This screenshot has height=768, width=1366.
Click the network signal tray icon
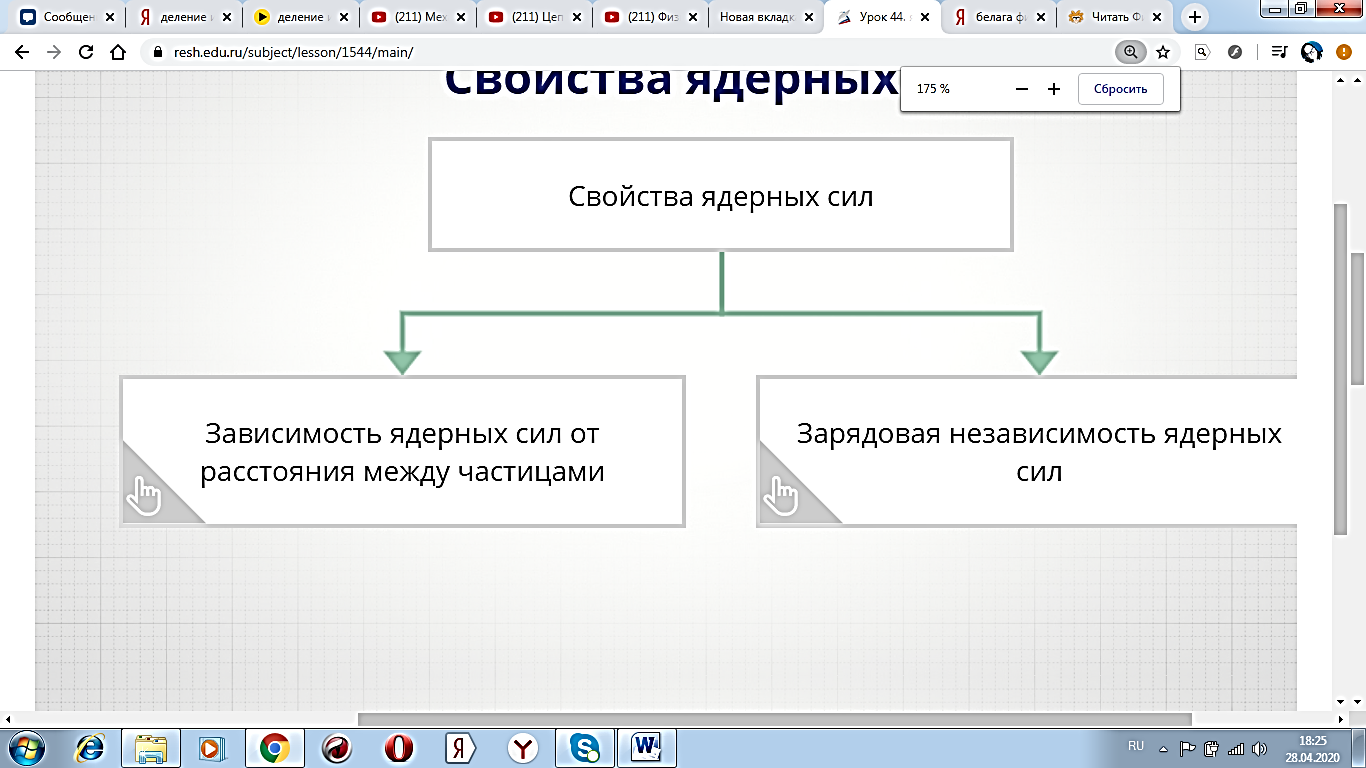click(x=1236, y=748)
